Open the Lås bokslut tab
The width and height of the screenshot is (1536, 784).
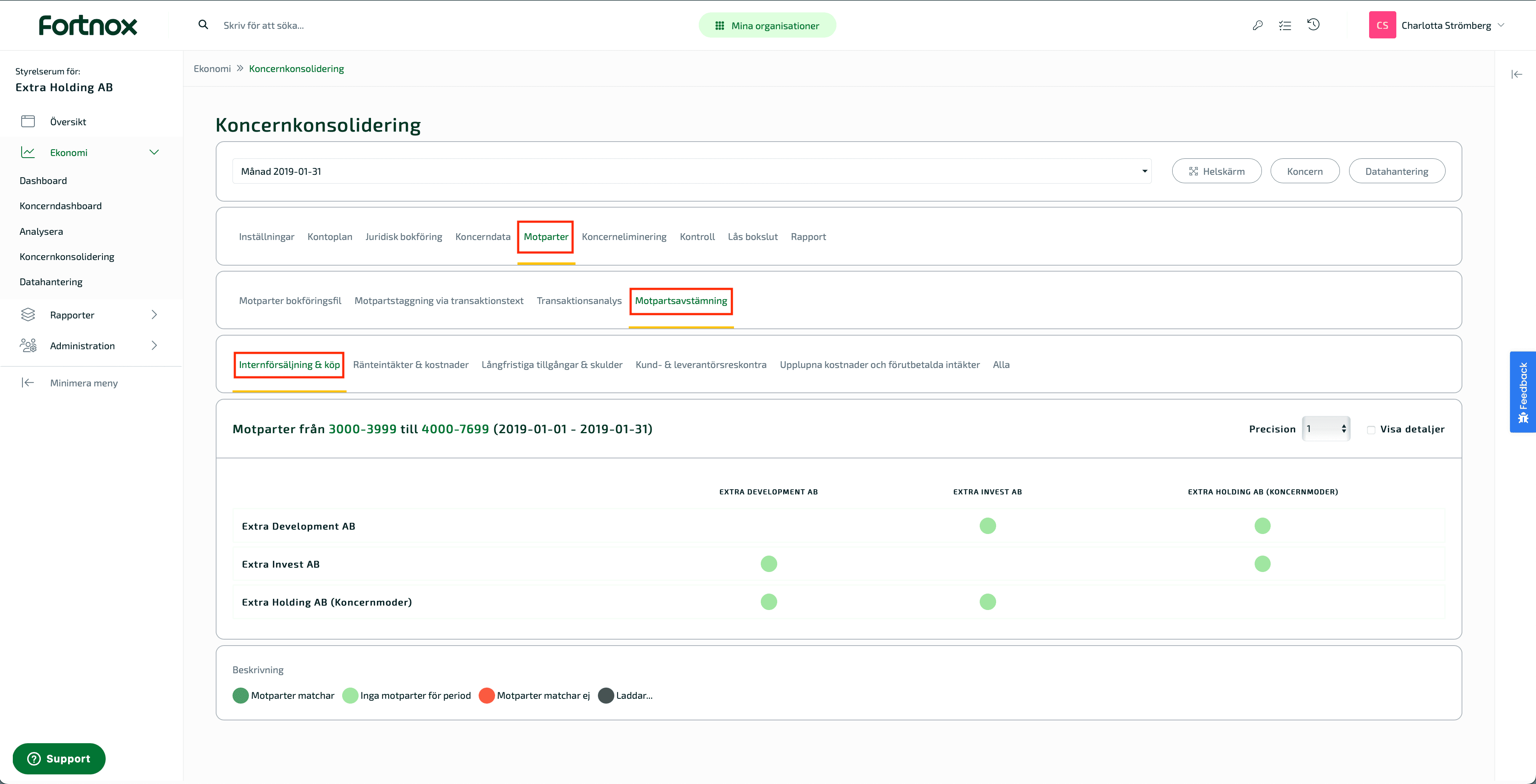[x=752, y=236]
